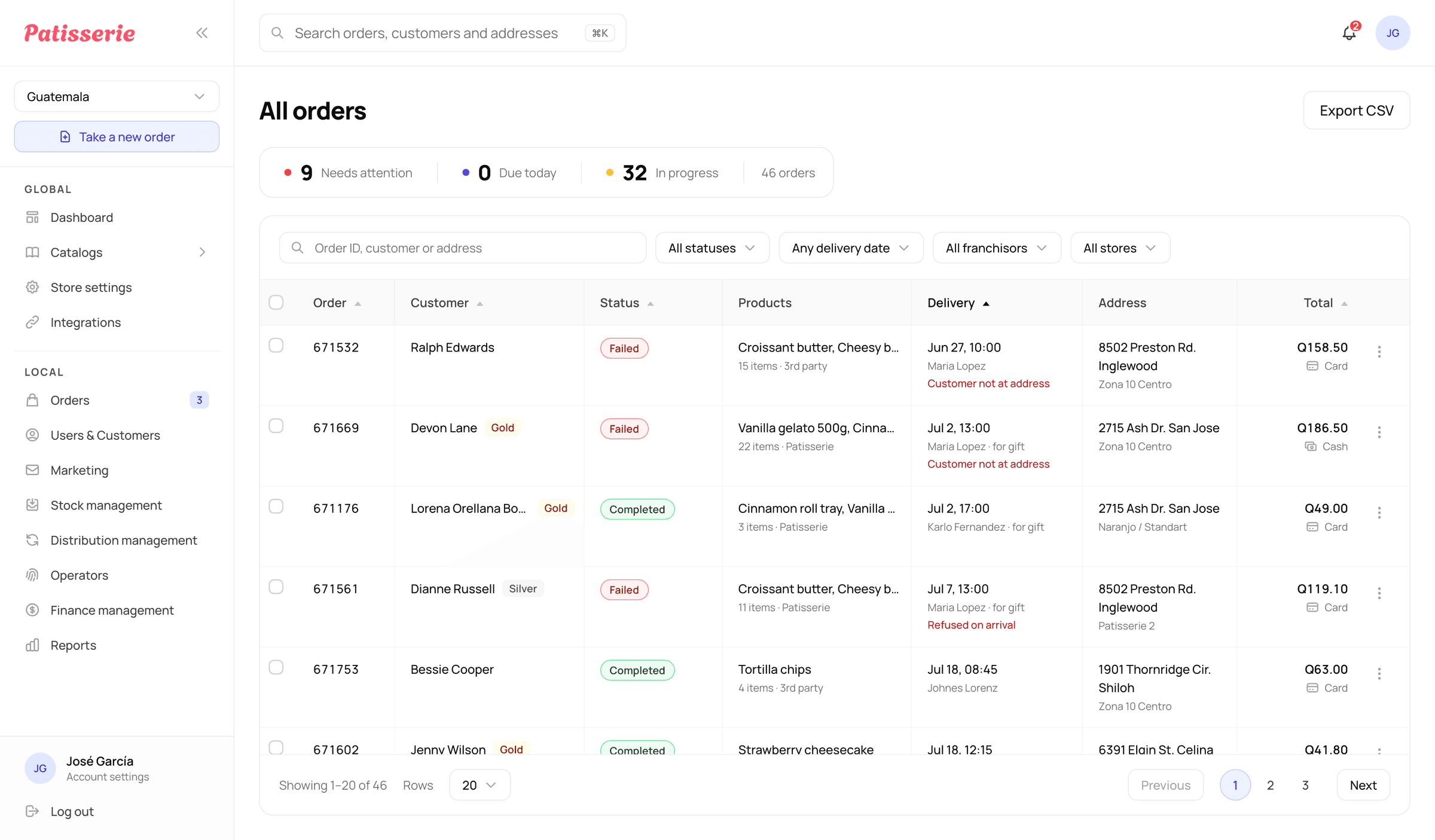1435x840 pixels.
Task: Go to Next page of orders
Action: click(x=1363, y=785)
